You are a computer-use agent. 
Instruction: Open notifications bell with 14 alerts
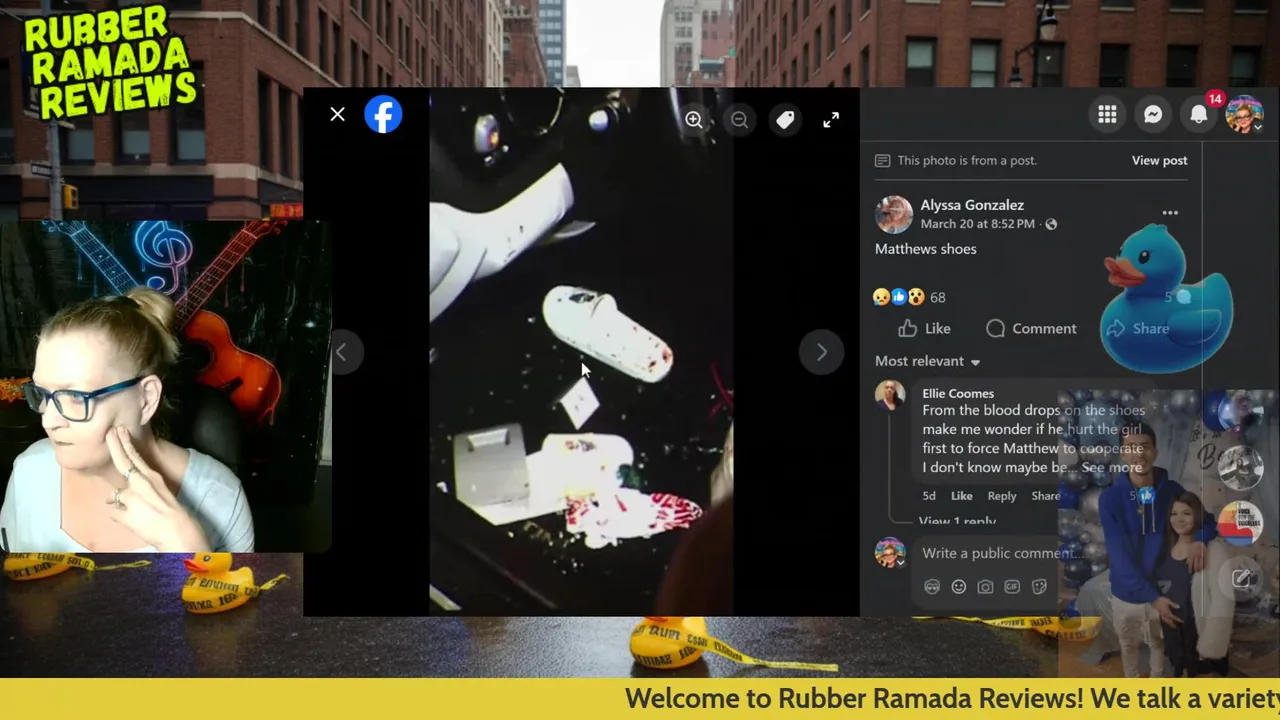point(1199,115)
